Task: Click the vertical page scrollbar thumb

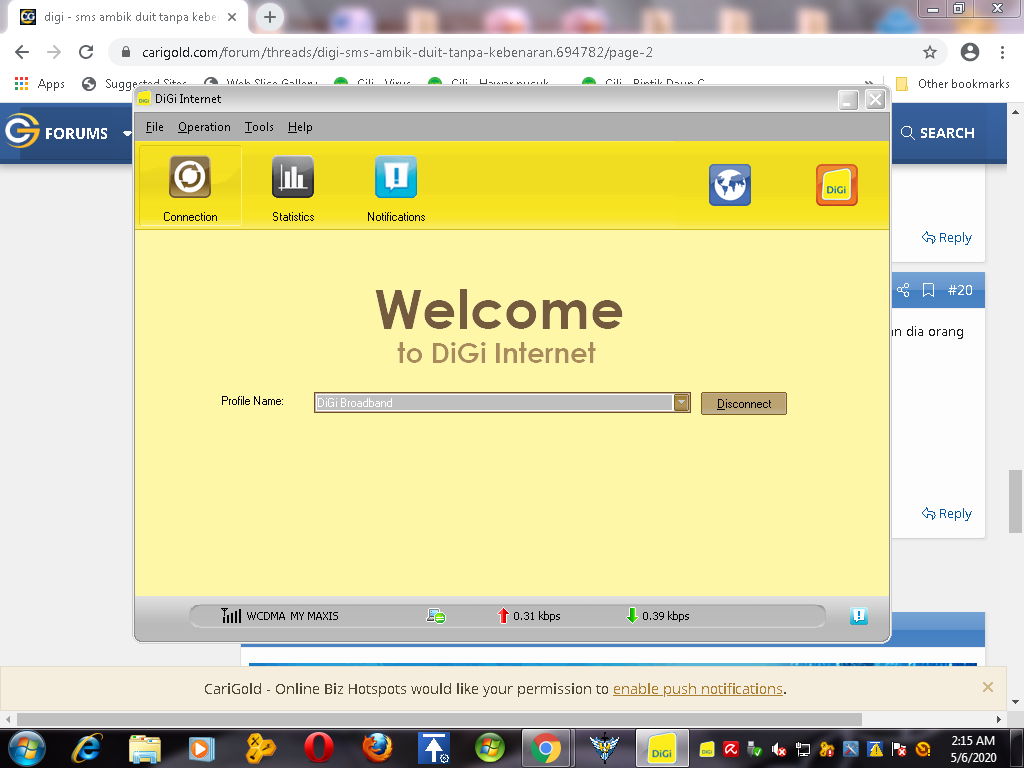Action: coord(1016,502)
